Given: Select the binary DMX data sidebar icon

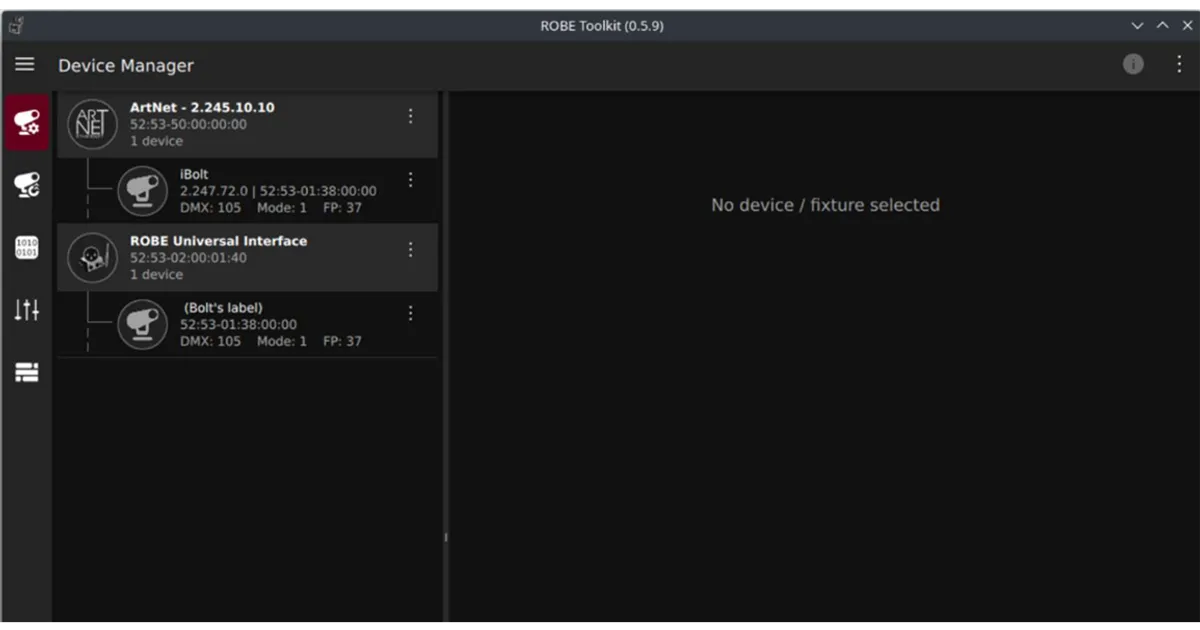Looking at the screenshot, I should click(25, 247).
